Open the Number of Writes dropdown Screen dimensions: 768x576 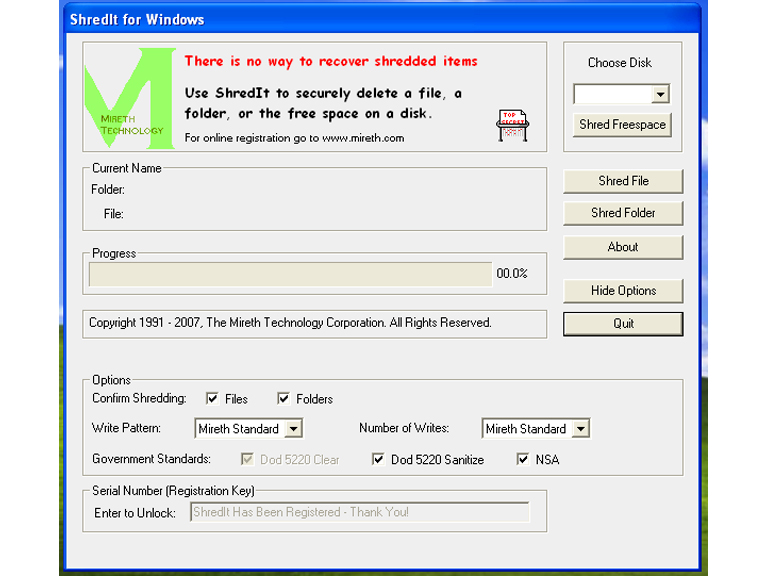[581, 429]
